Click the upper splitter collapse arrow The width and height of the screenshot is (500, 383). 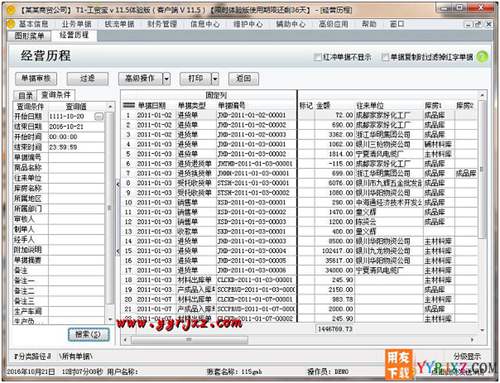[118, 184]
